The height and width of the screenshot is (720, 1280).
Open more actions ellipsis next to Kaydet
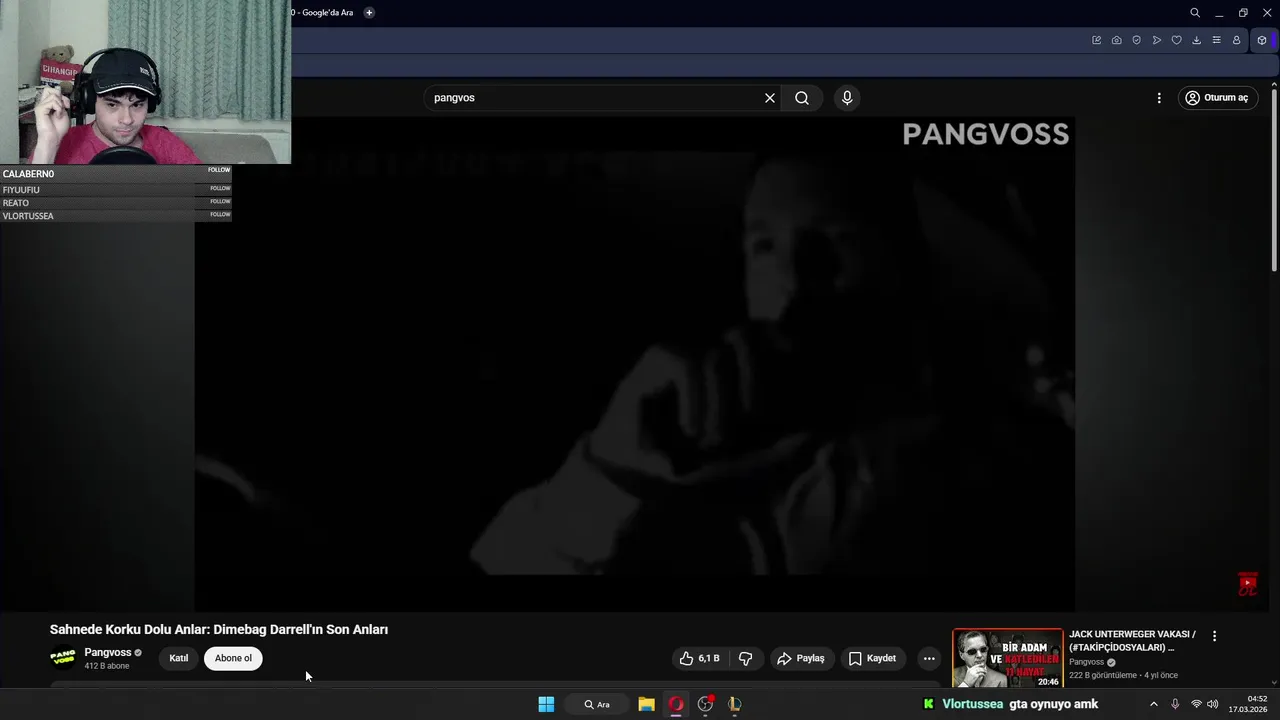(929, 658)
